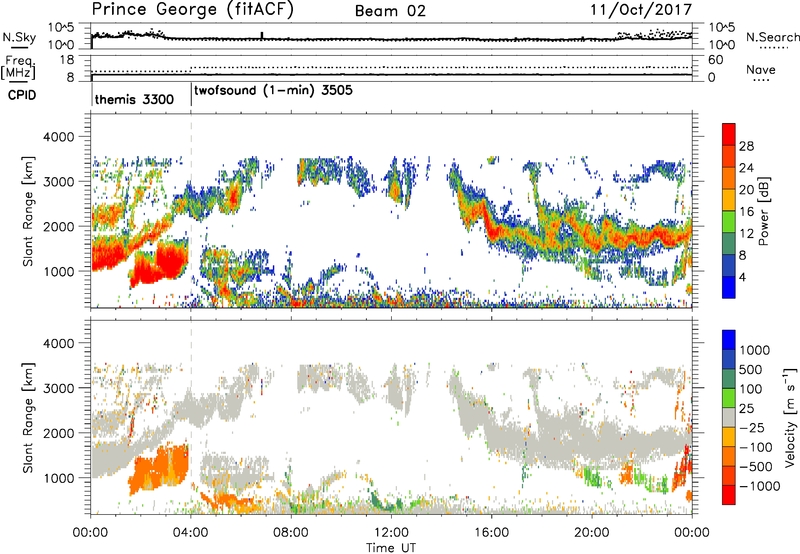Click dashed CPID marker in power panel
This screenshot has height=554, width=800.
[191, 211]
